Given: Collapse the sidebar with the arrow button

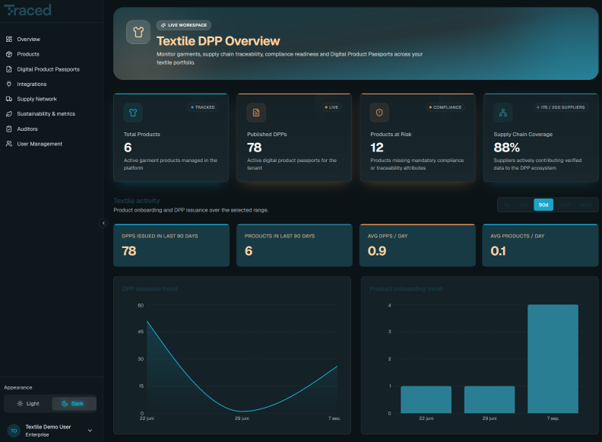Looking at the screenshot, I should pos(103,223).
